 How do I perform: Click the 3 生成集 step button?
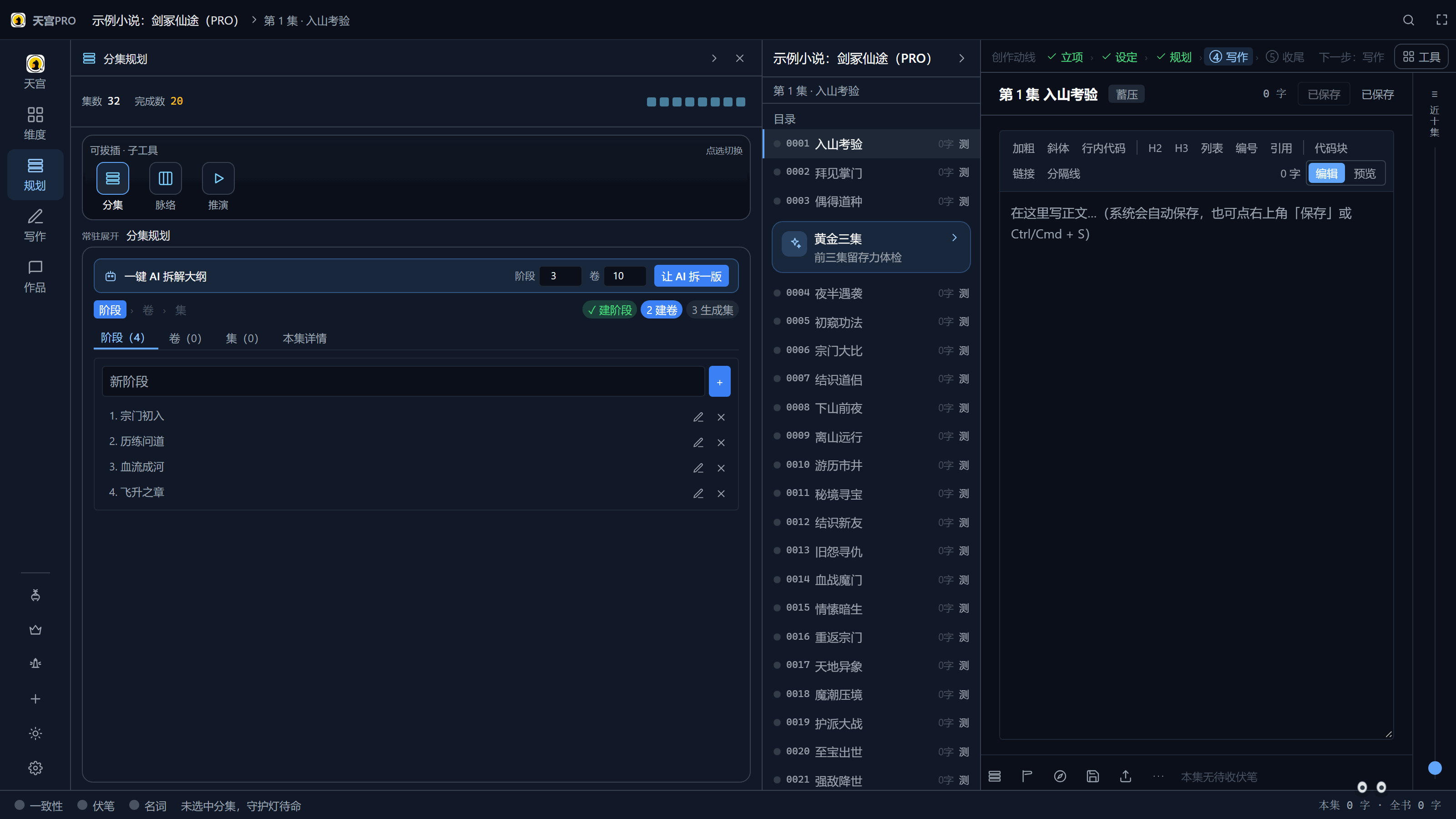click(x=712, y=310)
